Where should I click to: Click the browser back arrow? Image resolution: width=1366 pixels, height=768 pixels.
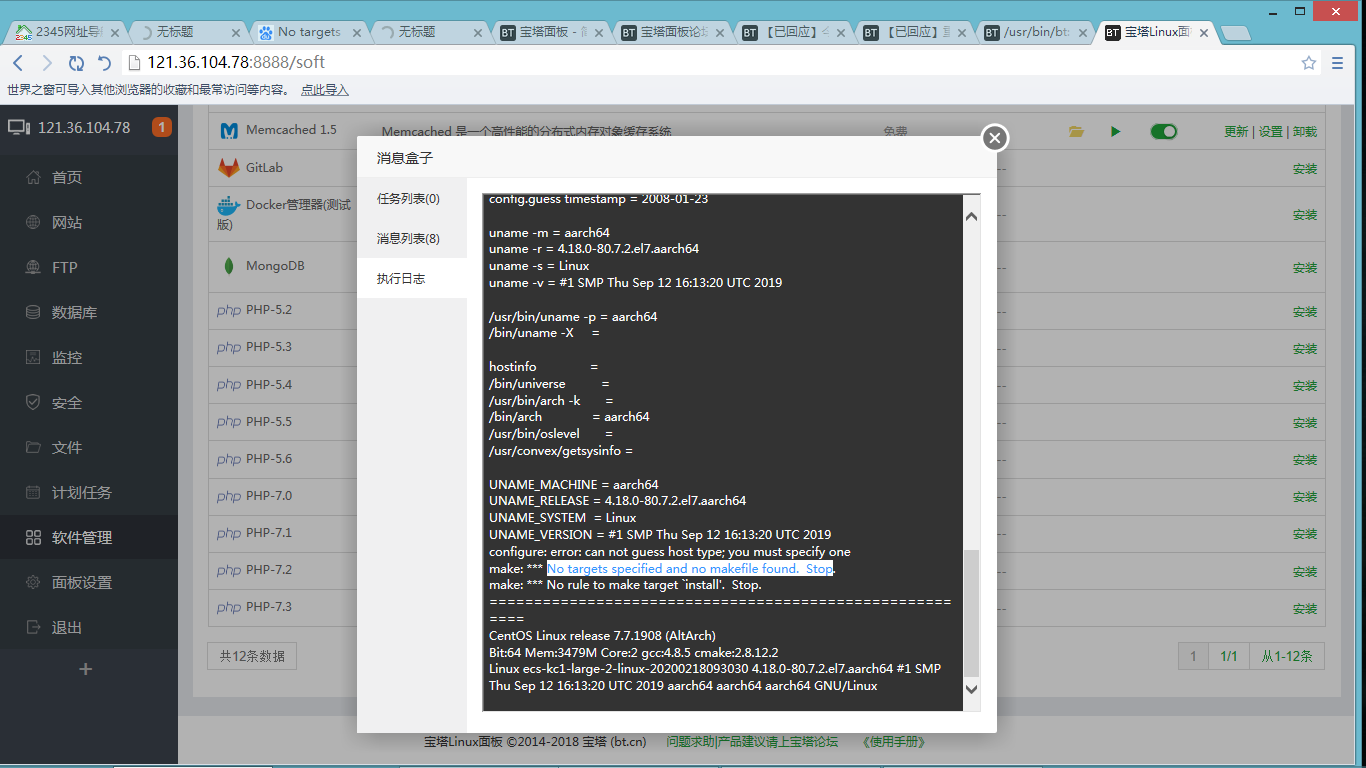18,63
